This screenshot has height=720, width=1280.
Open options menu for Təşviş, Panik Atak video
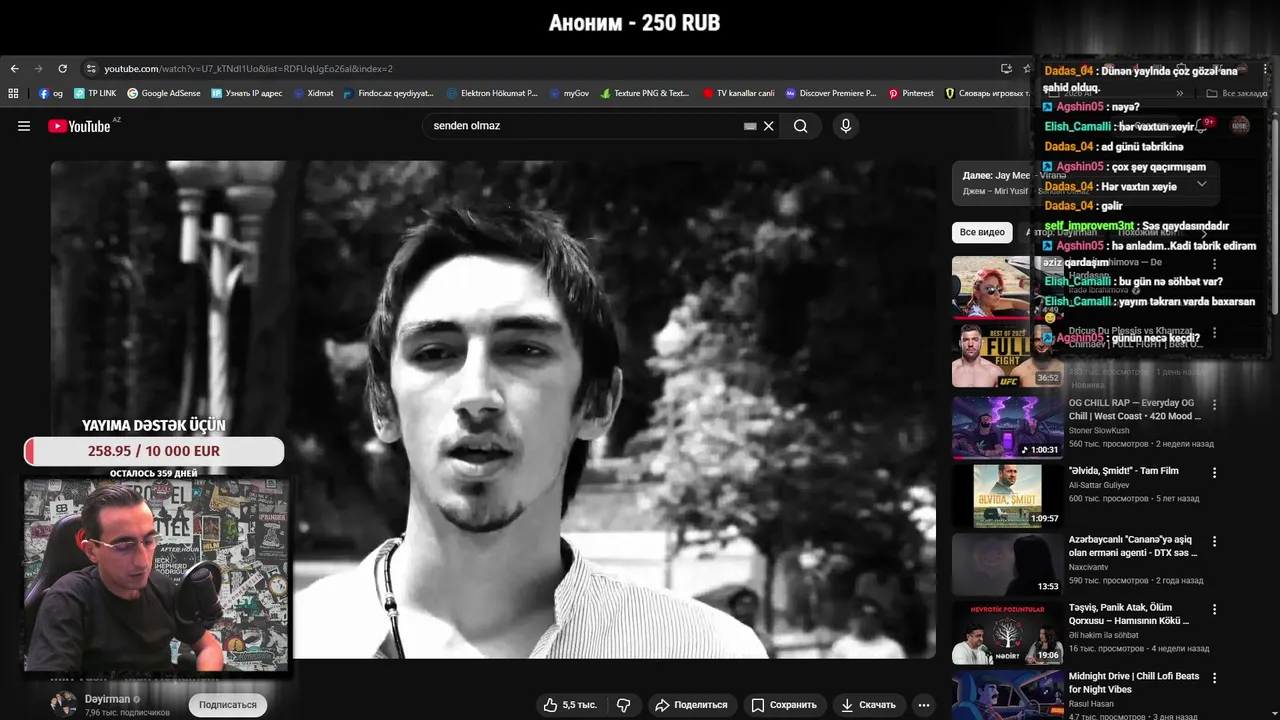click(1215, 609)
